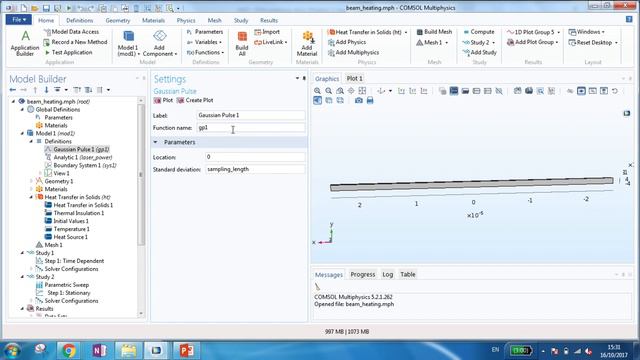Open Google Chrome from the taskbar
Image resolution: width=640 pixels, height=360 pixels.
pos(69,350)
